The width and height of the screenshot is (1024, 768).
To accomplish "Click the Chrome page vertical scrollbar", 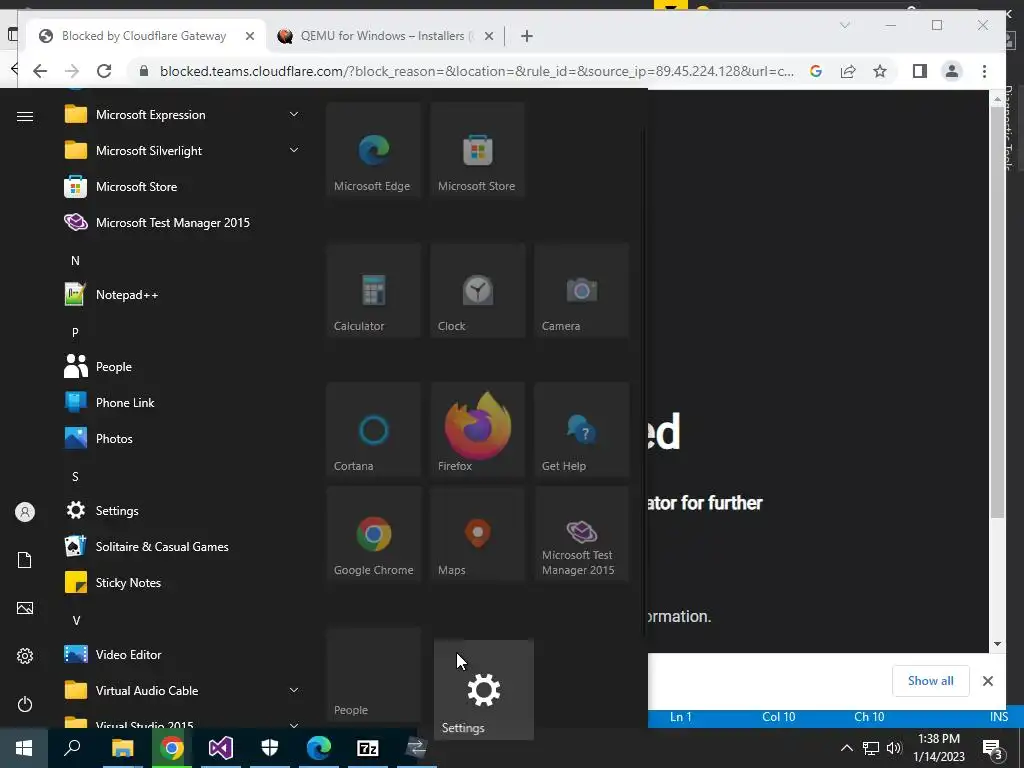I will (x=997, y=312).
